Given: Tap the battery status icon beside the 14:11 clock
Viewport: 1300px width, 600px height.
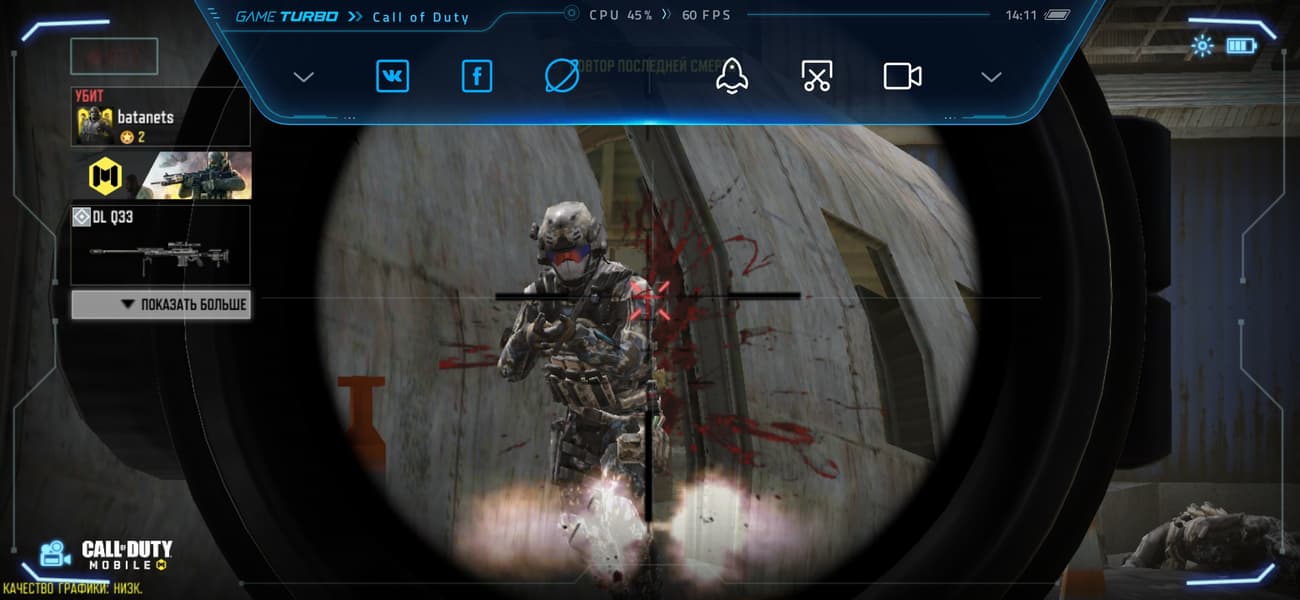Looking at the screenshot, I should pyautogui.click(x=1055, y=15).
